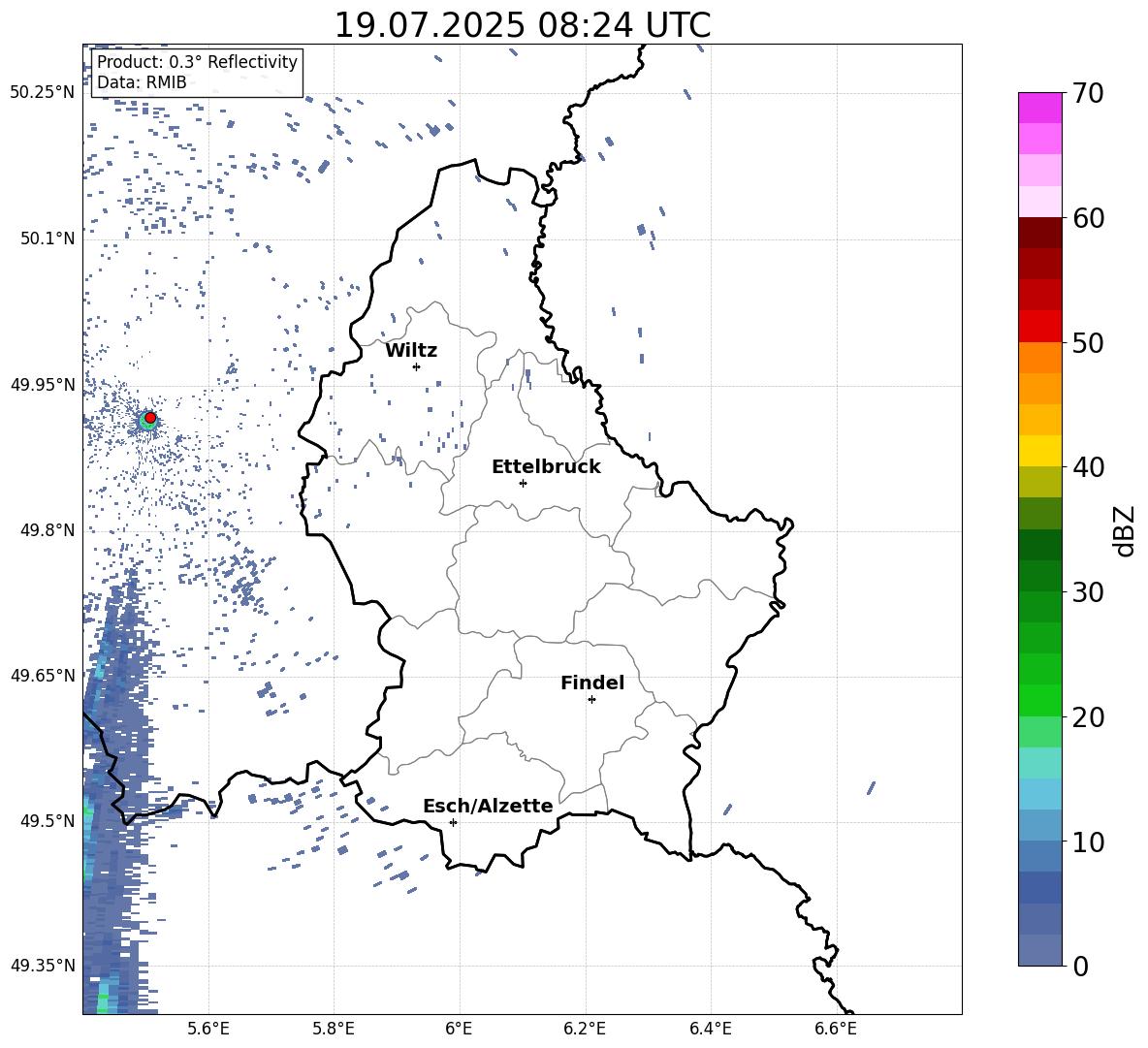Click the bright green colorbar segment at 20
The image size is (1148, 1048).
click(1039, 700)
